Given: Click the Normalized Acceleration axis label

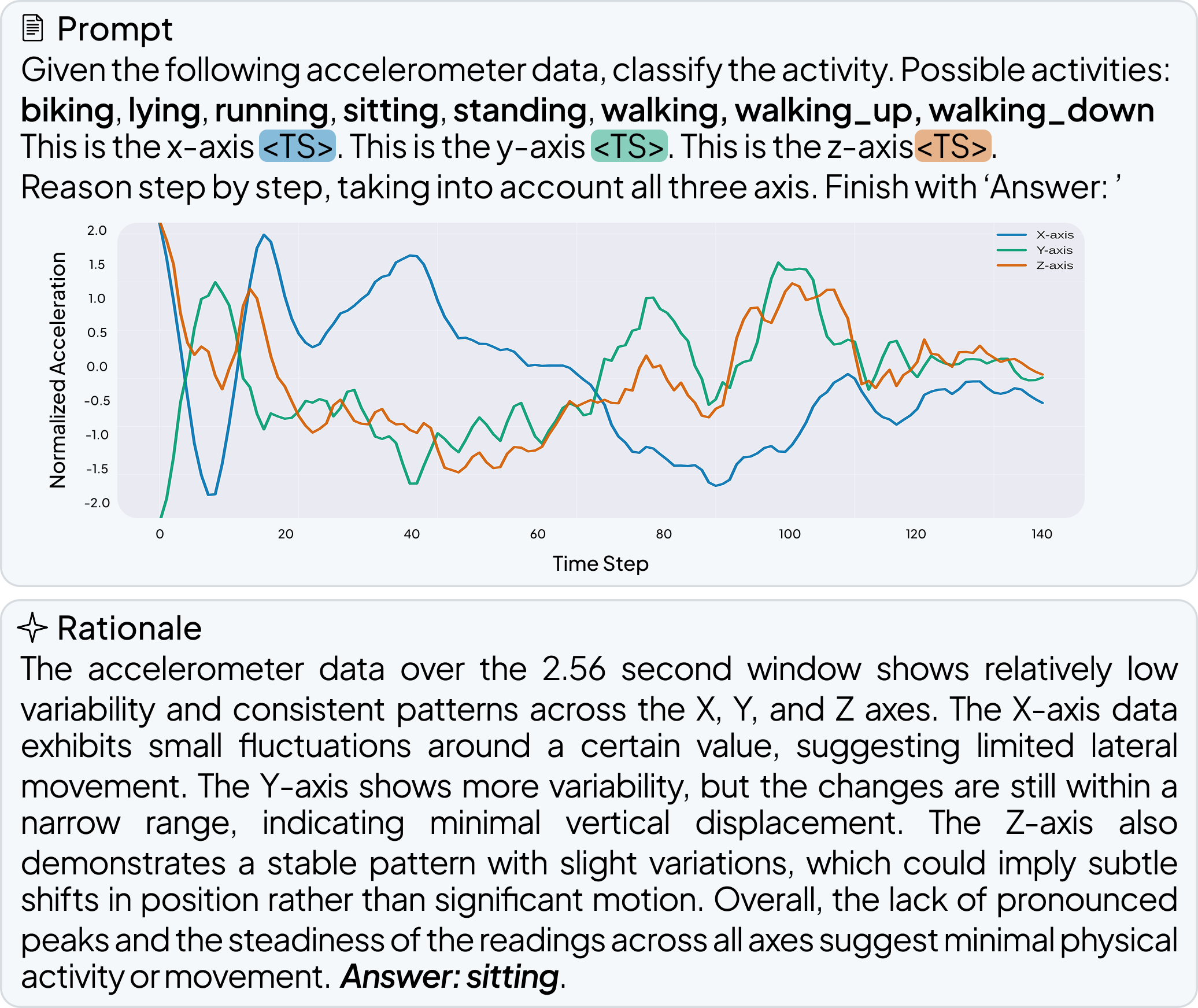Looking at the screenshot, I should tap(58, 370).
